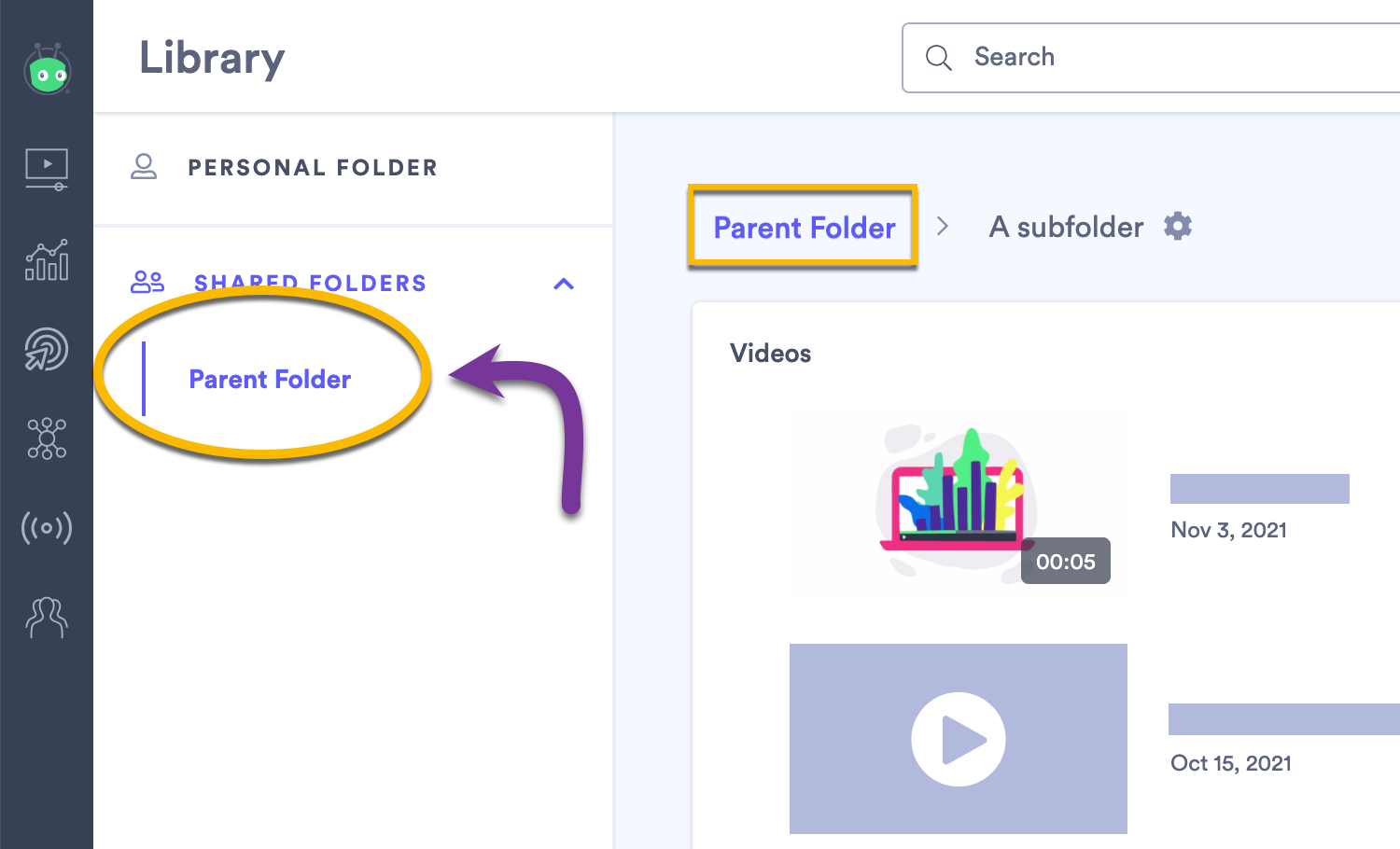Click the search magnifier icon
Screen dimensions: 1400x849
point(938,57)
